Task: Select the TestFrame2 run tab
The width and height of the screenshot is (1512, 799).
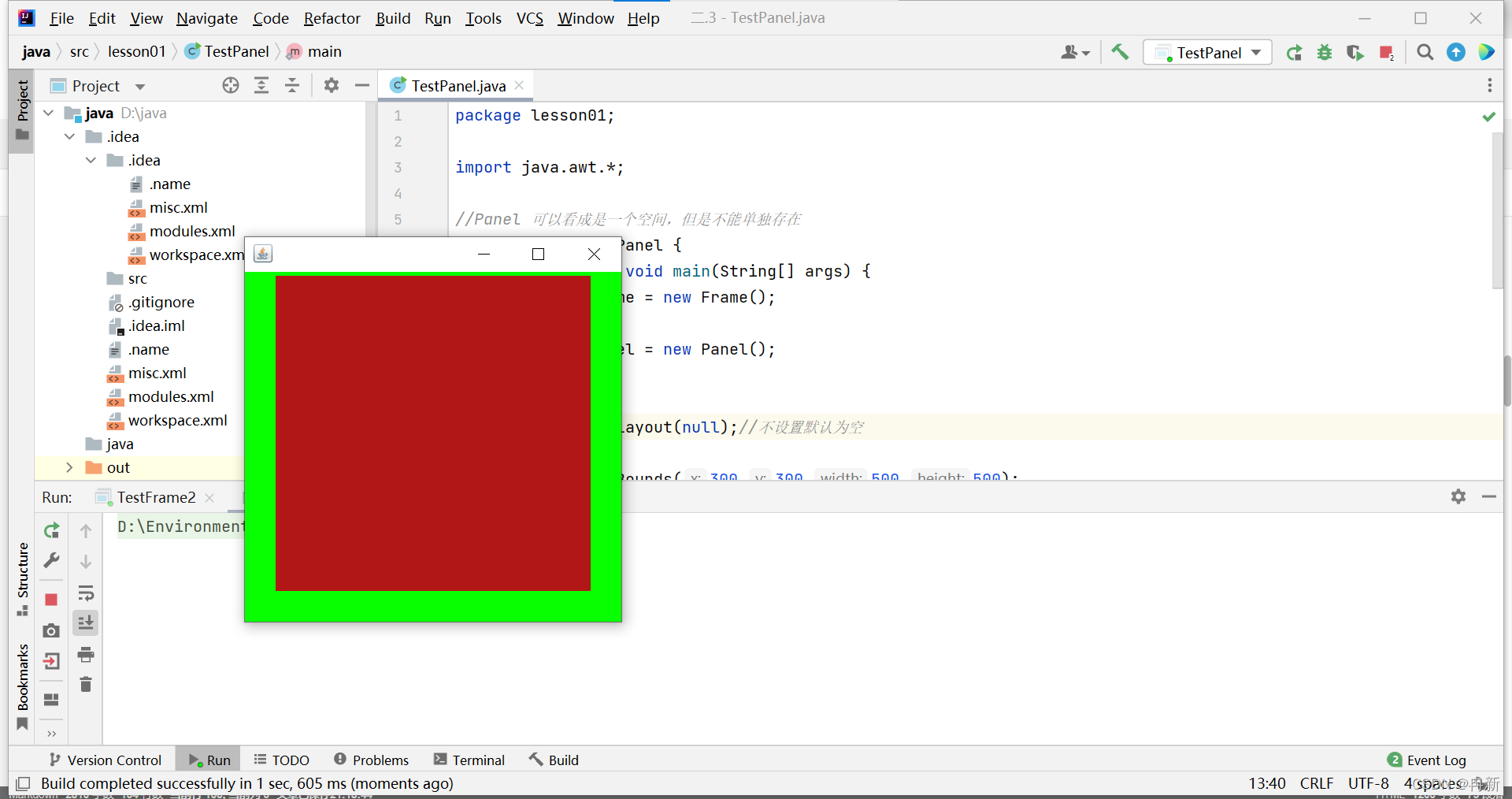Action: pos(156,497)
